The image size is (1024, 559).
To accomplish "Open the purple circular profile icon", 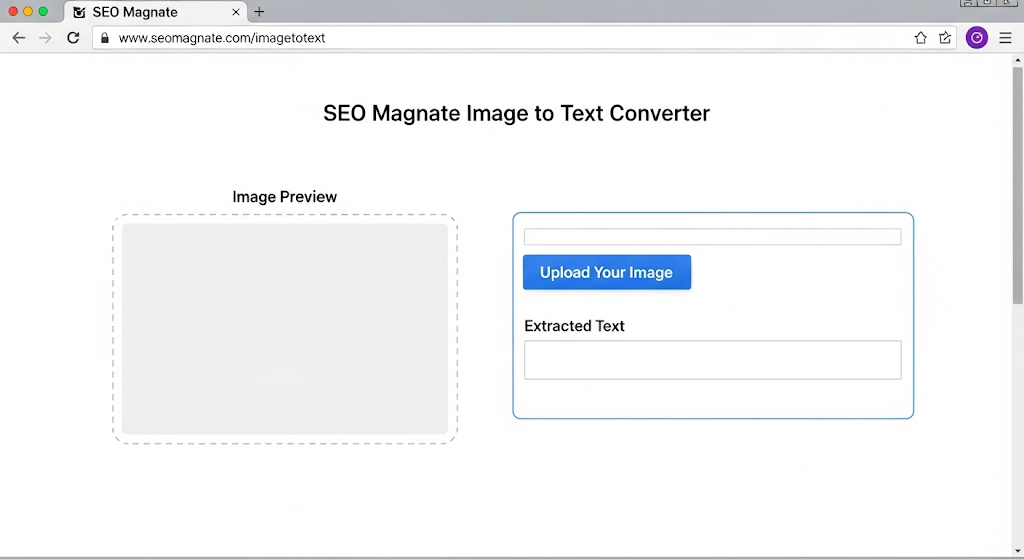I will [x=977, y=38].
